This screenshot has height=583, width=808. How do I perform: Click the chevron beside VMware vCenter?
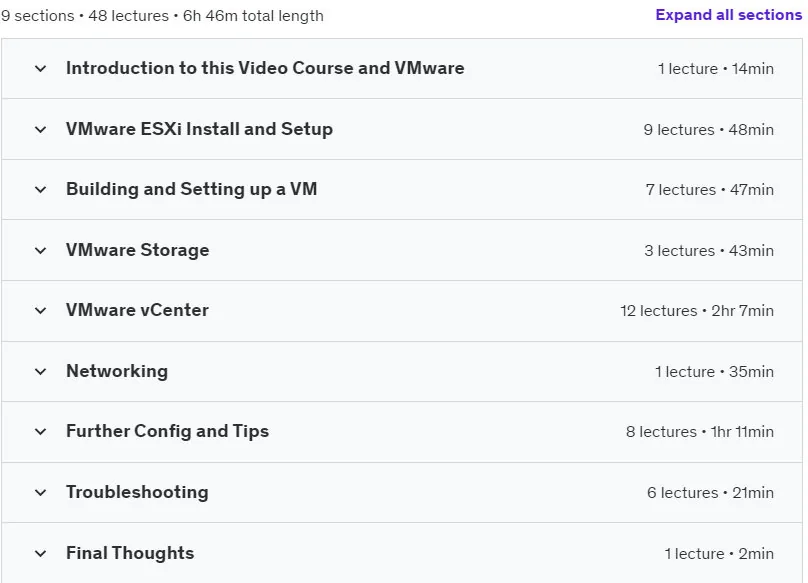(x=40, y=311)
